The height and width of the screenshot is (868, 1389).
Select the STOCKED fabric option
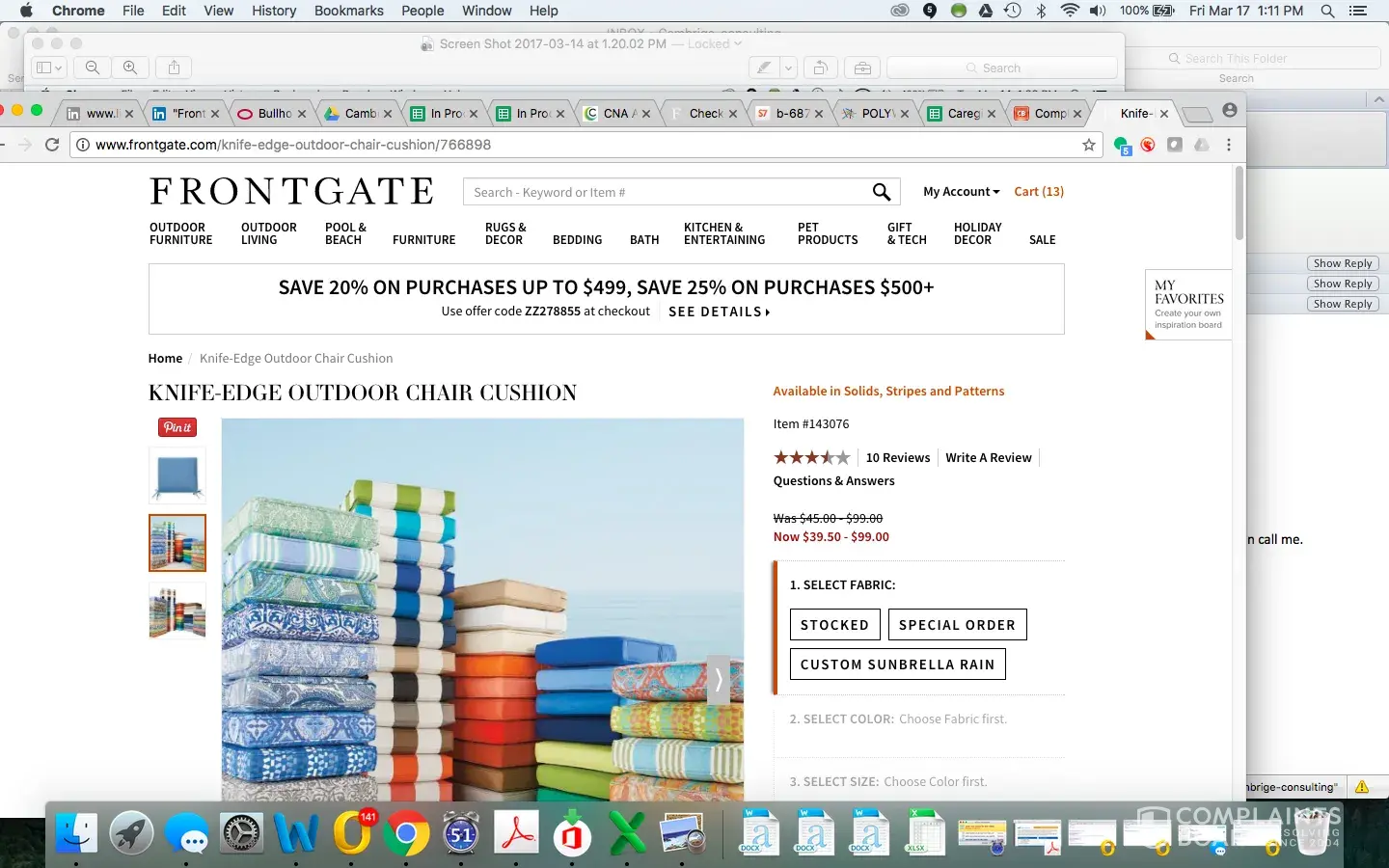tap(835, 625)
